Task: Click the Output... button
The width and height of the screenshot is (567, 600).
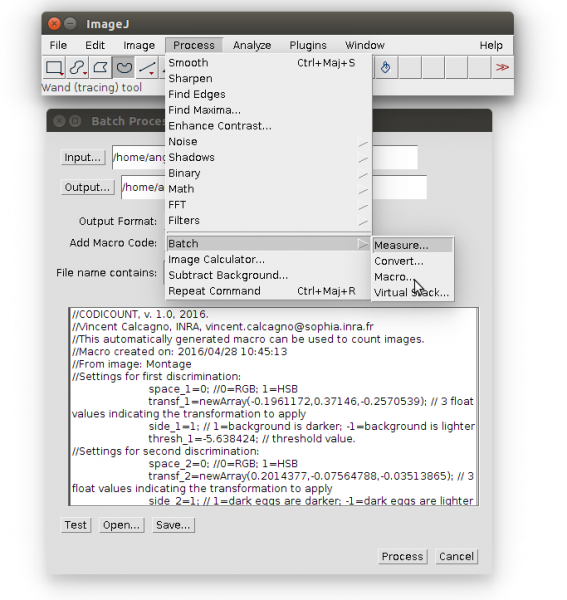Action: point(87,187)
